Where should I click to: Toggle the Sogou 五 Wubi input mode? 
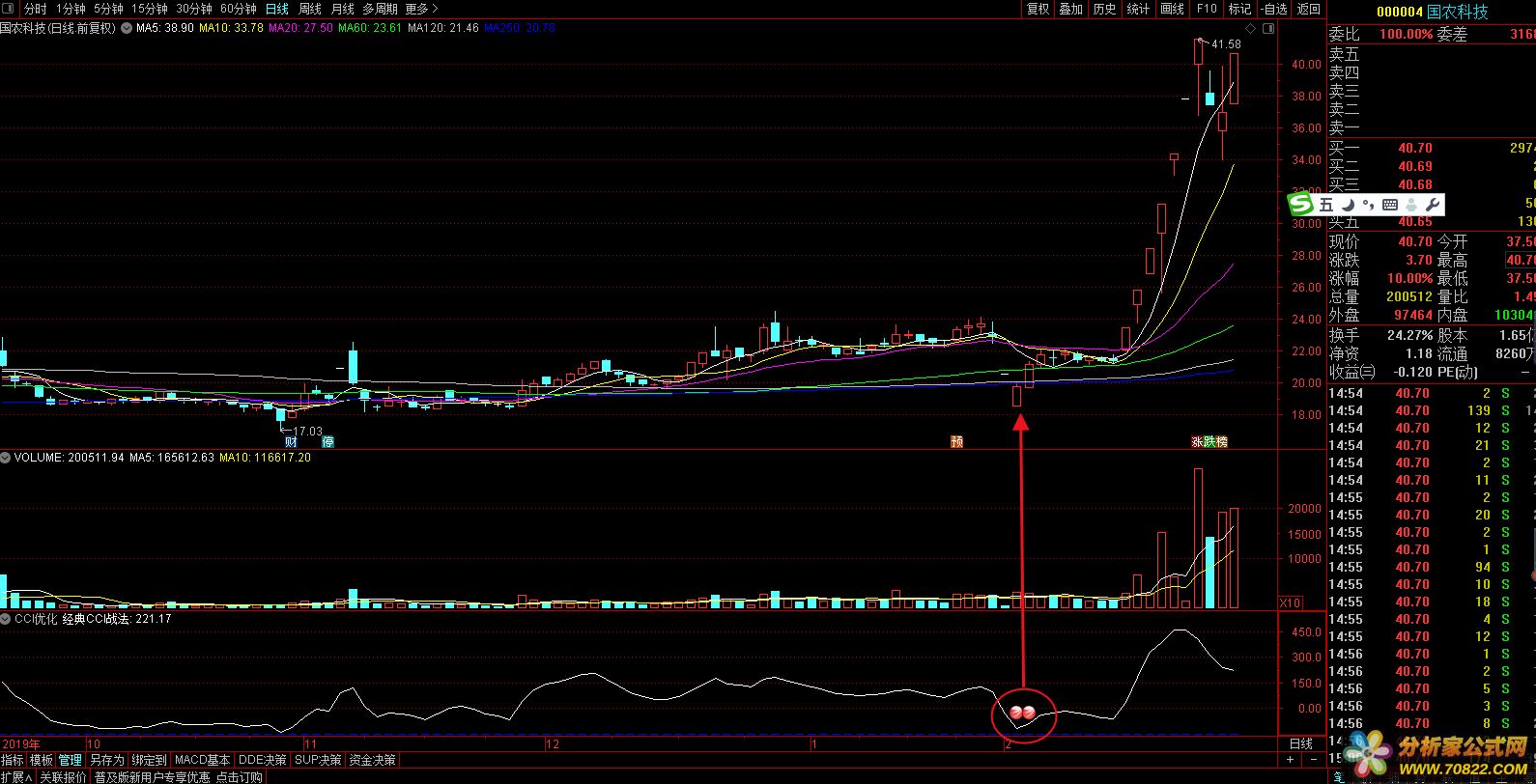point(1325,204)
